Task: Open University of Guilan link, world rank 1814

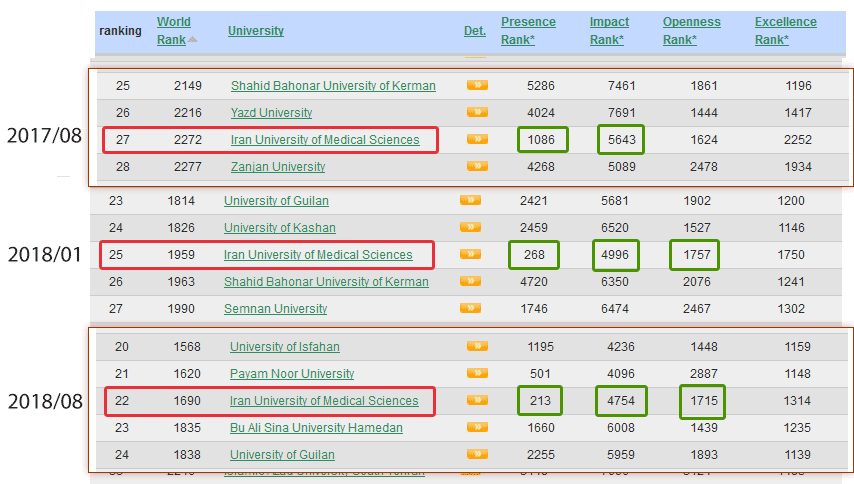Action: tap(276, 201)
